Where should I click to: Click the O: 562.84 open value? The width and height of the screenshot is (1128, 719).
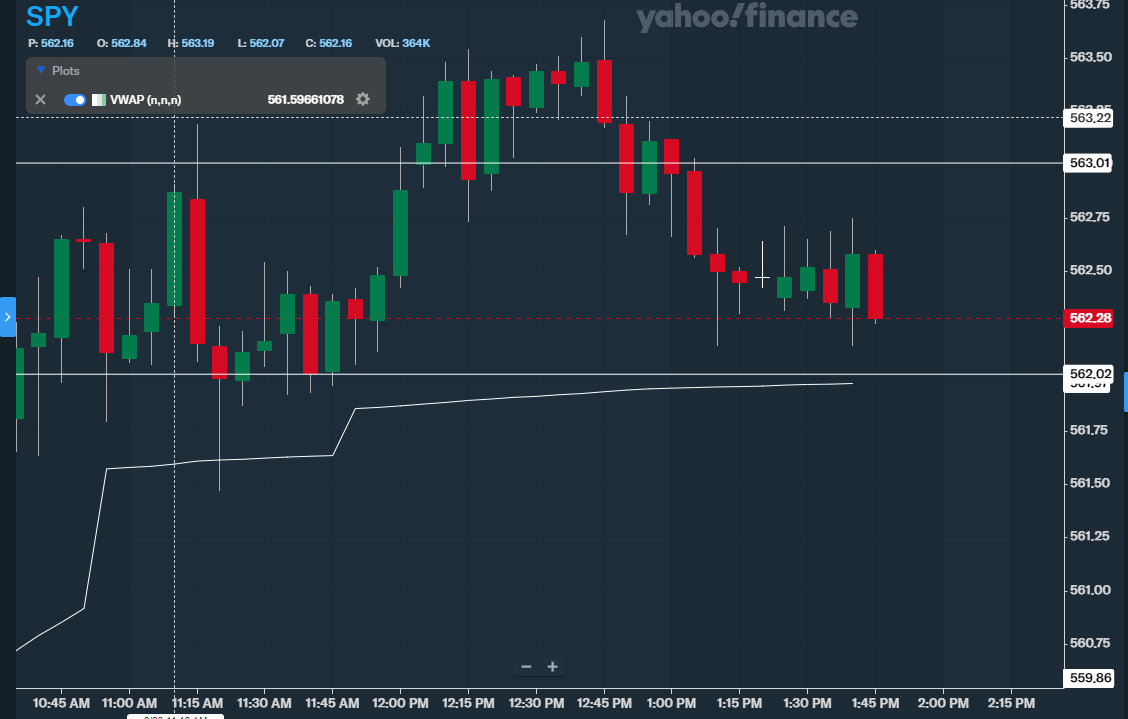point(122,43)
